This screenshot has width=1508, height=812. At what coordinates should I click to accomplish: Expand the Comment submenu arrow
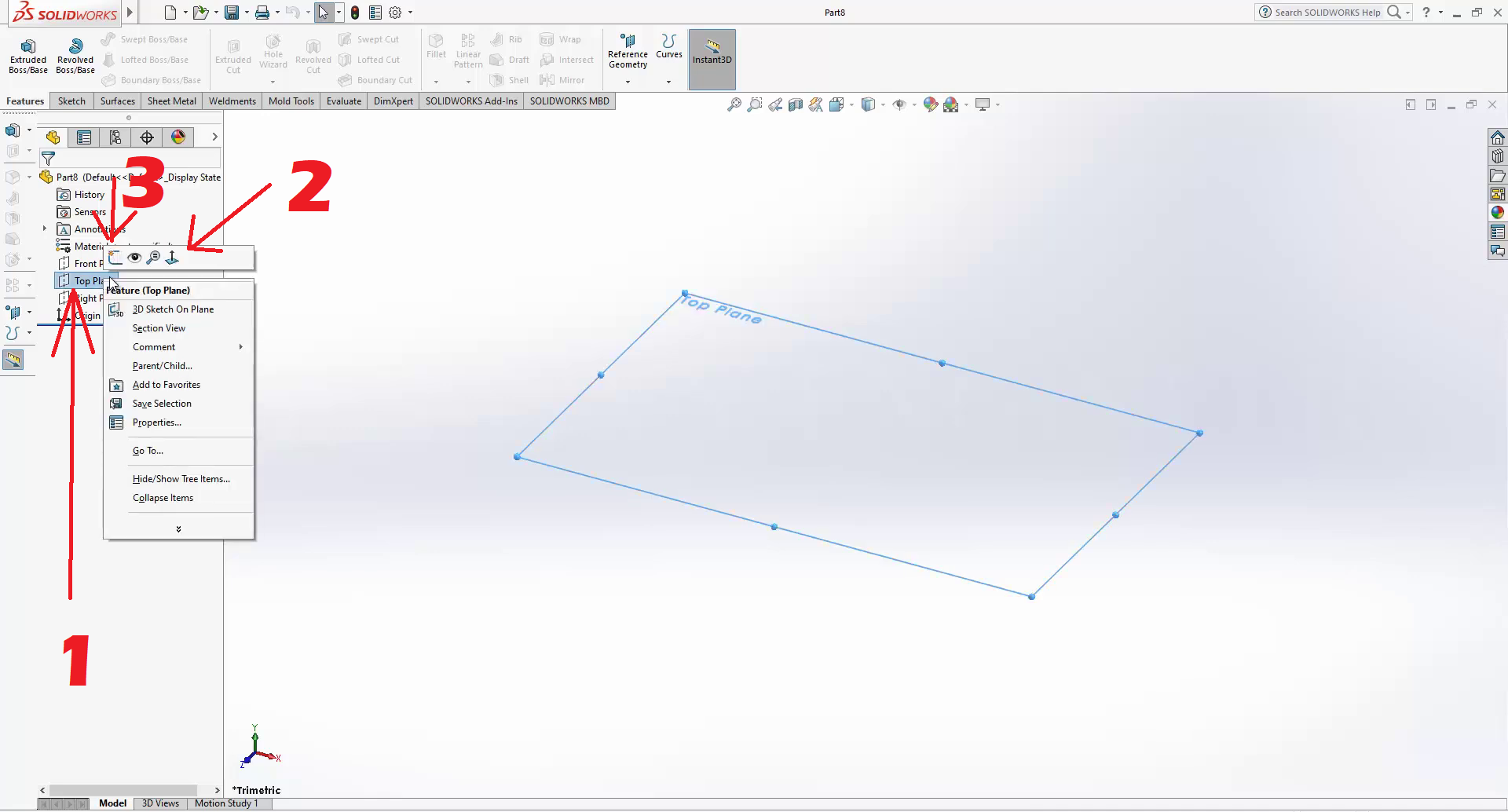point(241,347)
